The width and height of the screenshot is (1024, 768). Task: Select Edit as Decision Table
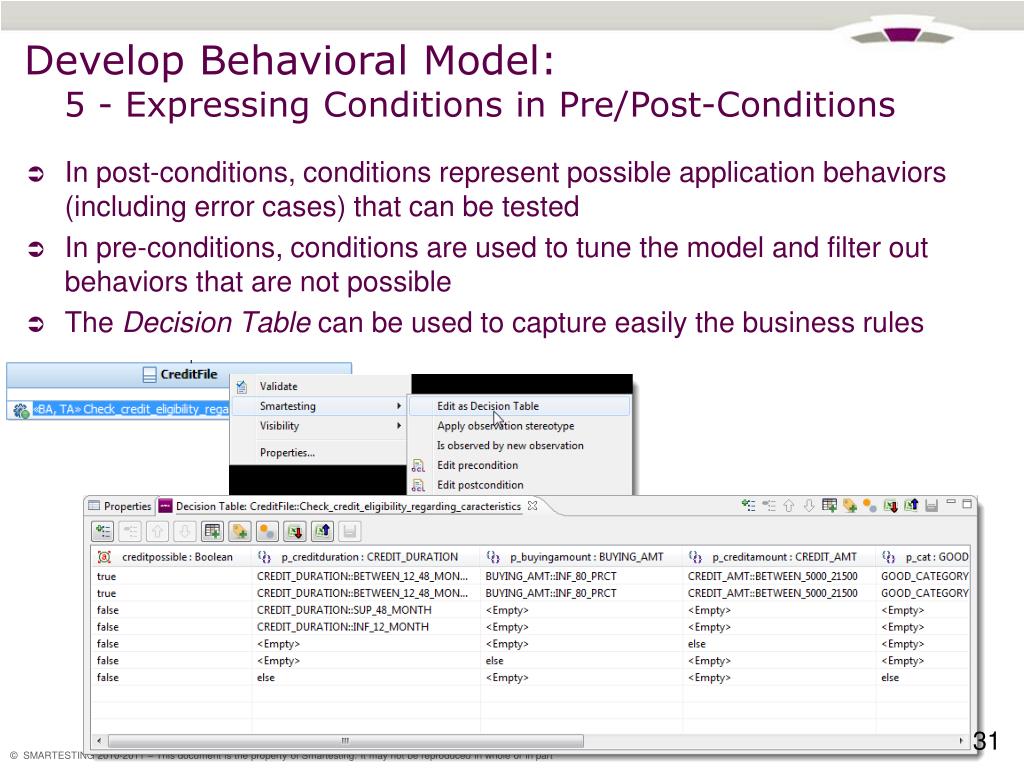point(519,406)
